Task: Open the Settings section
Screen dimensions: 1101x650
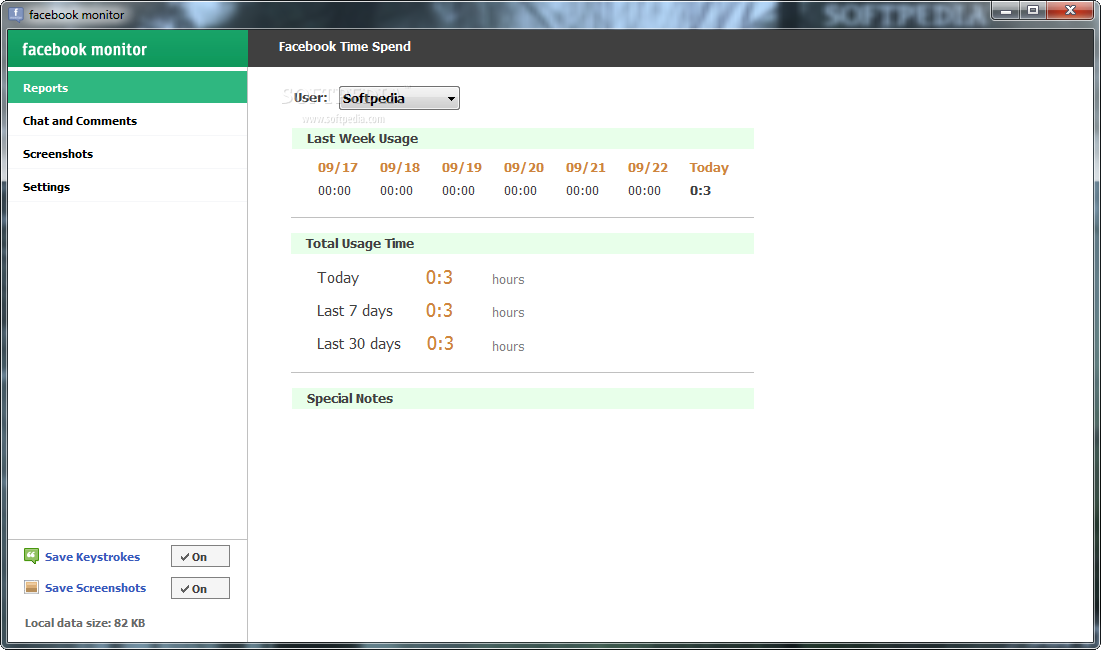Action: [128, 187]
